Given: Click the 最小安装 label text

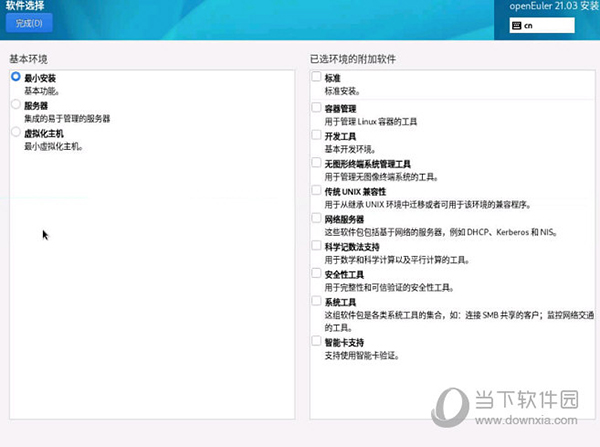Looking at the screenshot, I should coord(40,78).
